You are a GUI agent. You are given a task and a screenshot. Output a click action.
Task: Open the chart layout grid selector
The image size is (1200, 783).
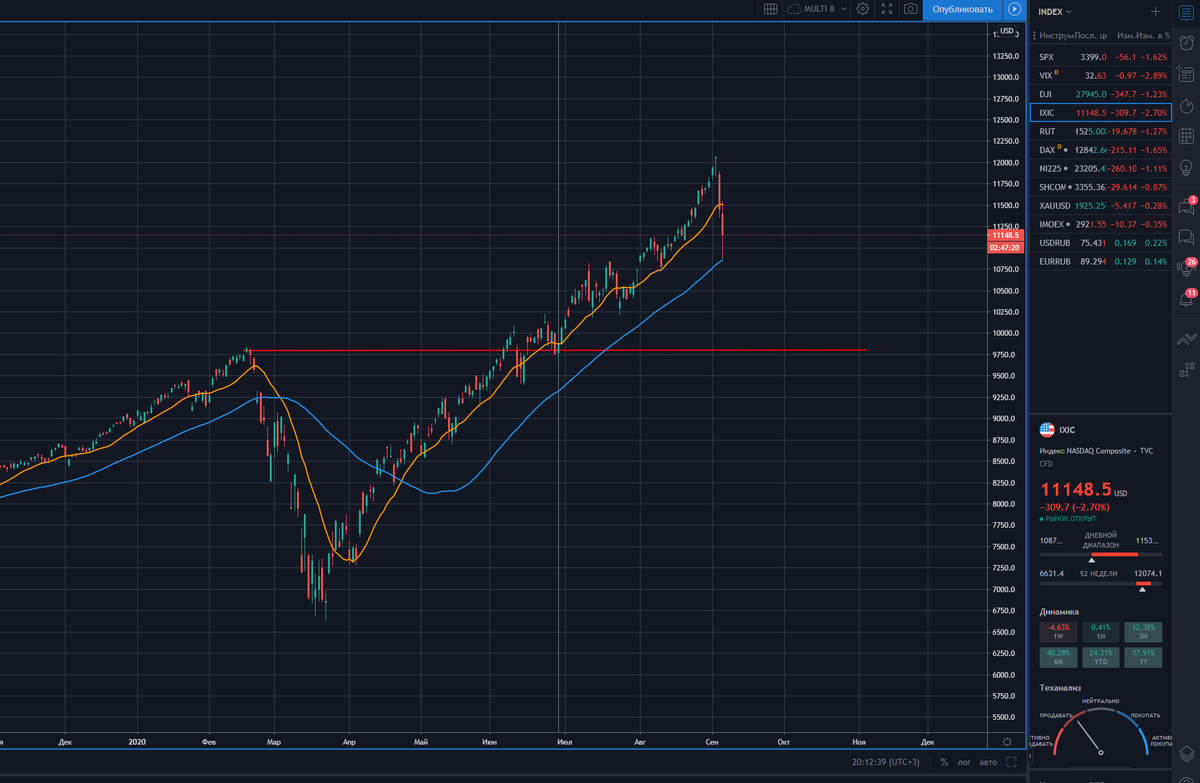770,9
